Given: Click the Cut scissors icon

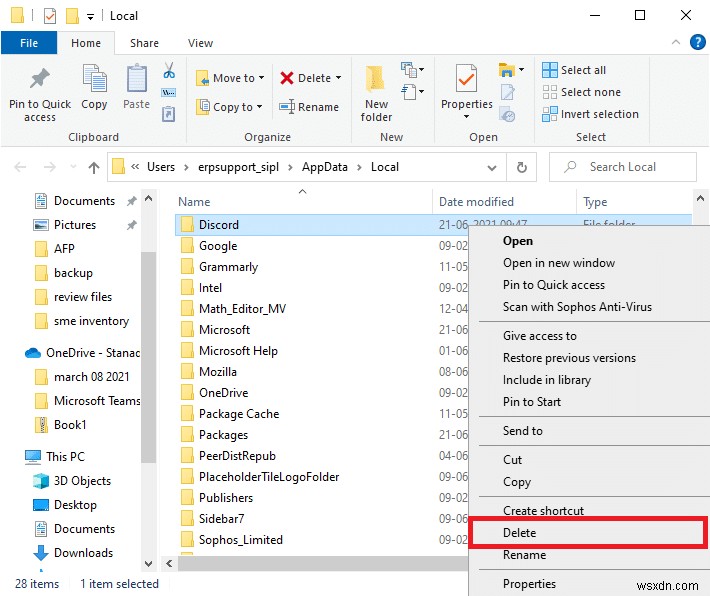Looking at the screenshot, I should pyautogui.click(x=169, y=71).
